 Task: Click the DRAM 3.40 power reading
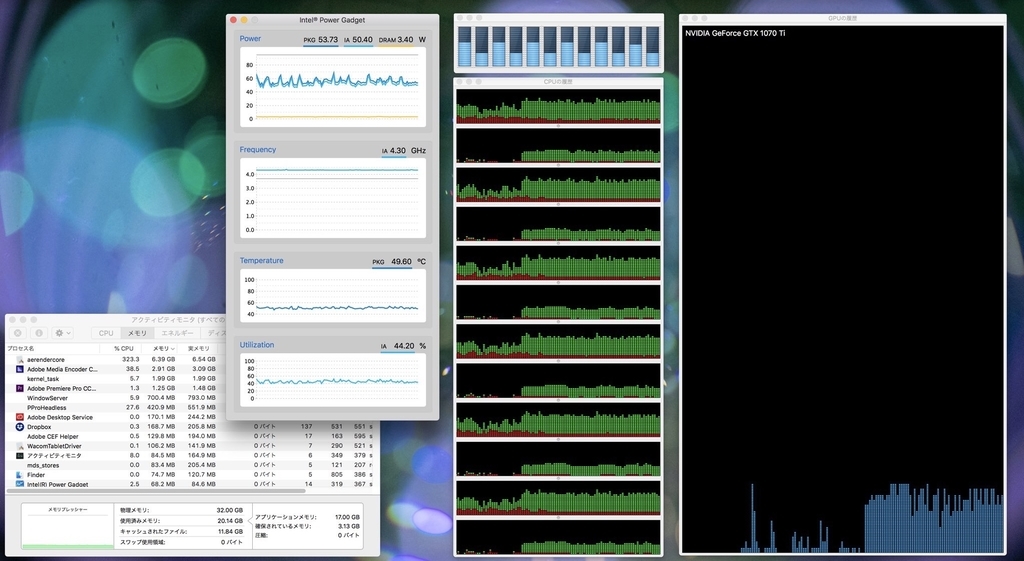tap(396, 40)
